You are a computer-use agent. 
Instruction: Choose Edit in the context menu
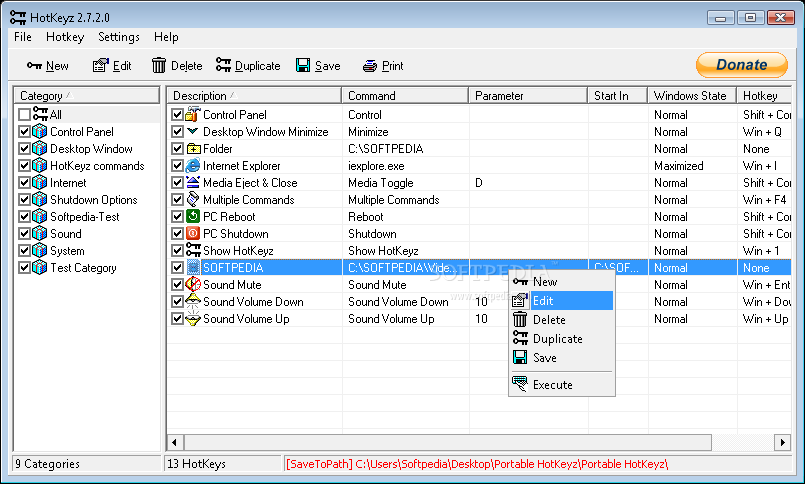tap(562, 301)
